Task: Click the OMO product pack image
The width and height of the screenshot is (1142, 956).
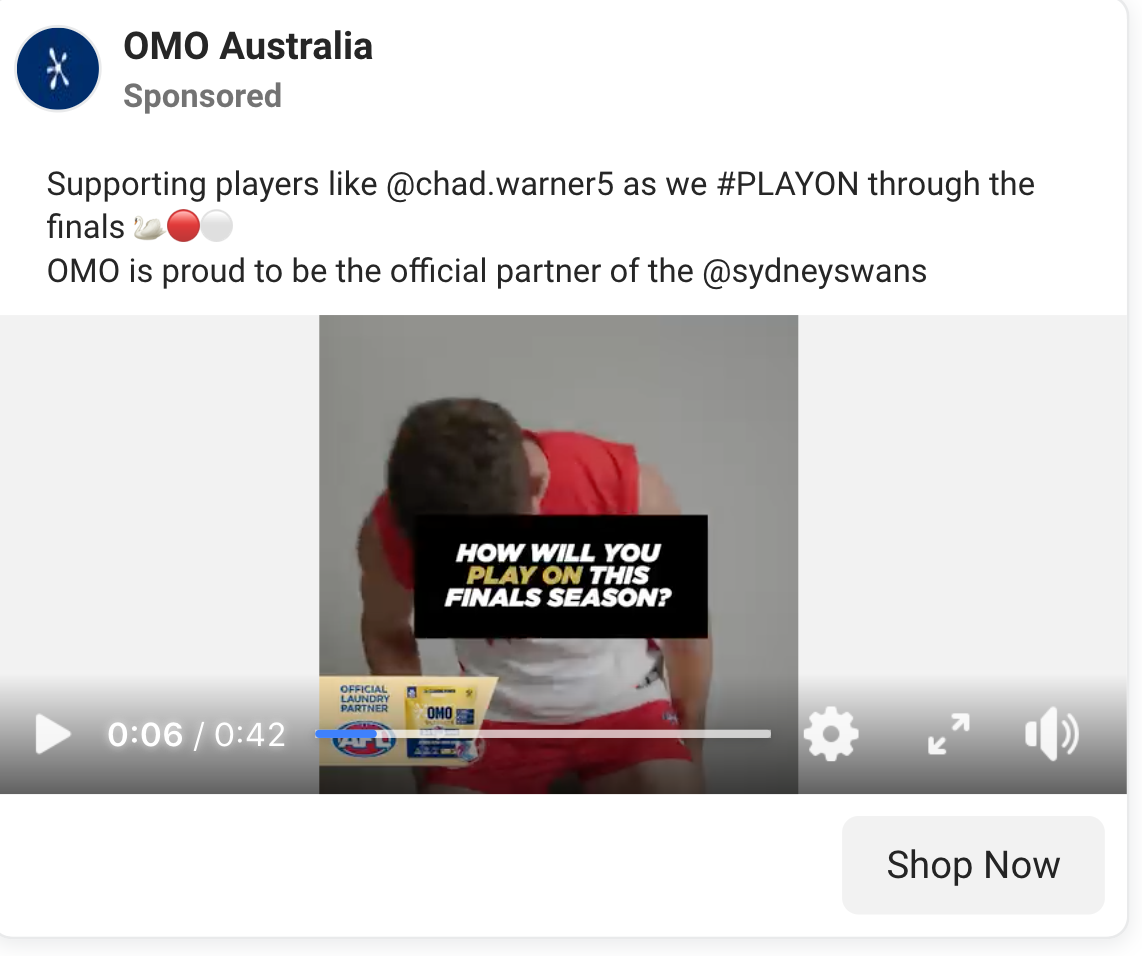Action: [x=441, y=721]
